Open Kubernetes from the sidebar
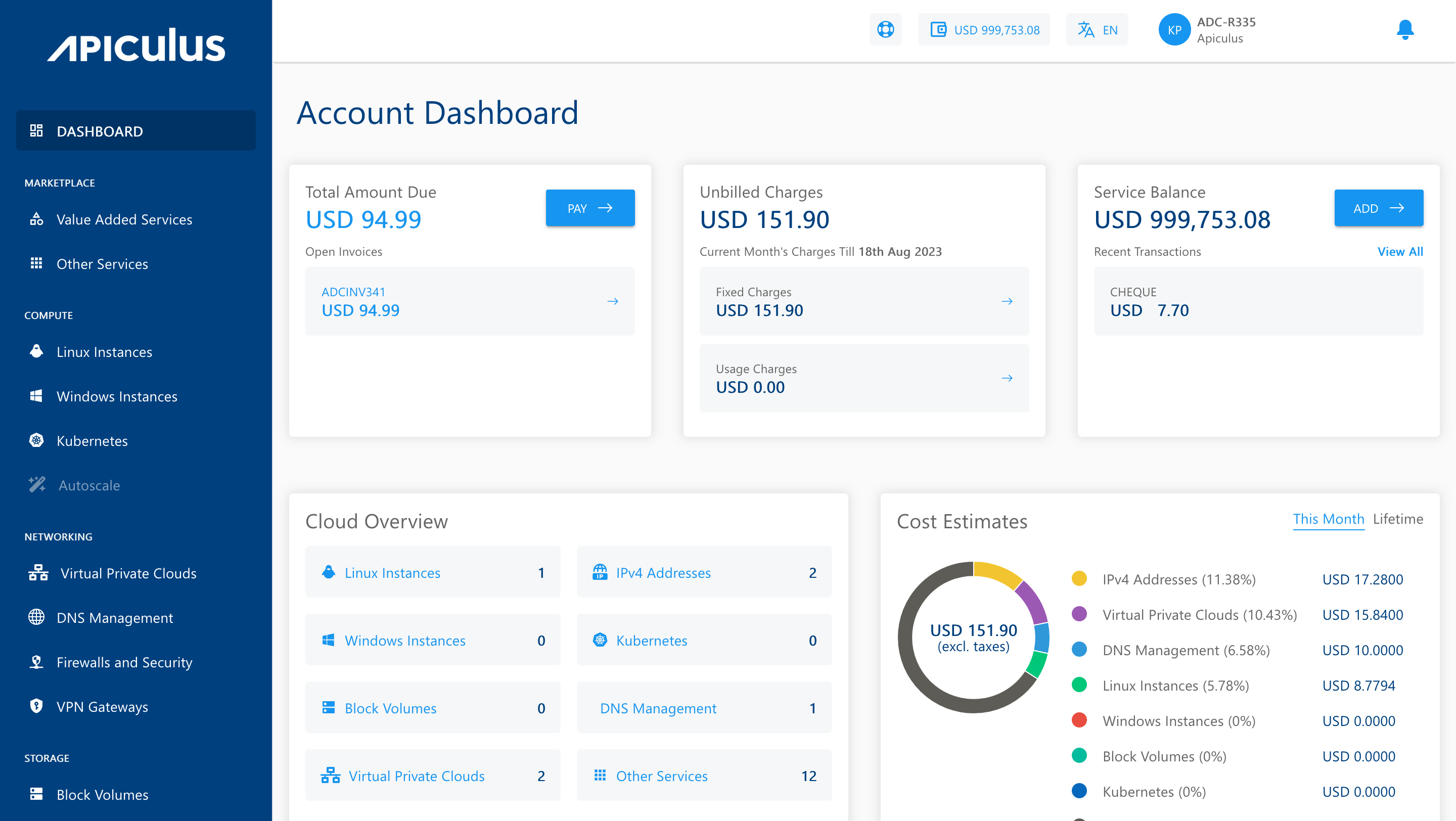1456x821 pixels. coord(92,441)
